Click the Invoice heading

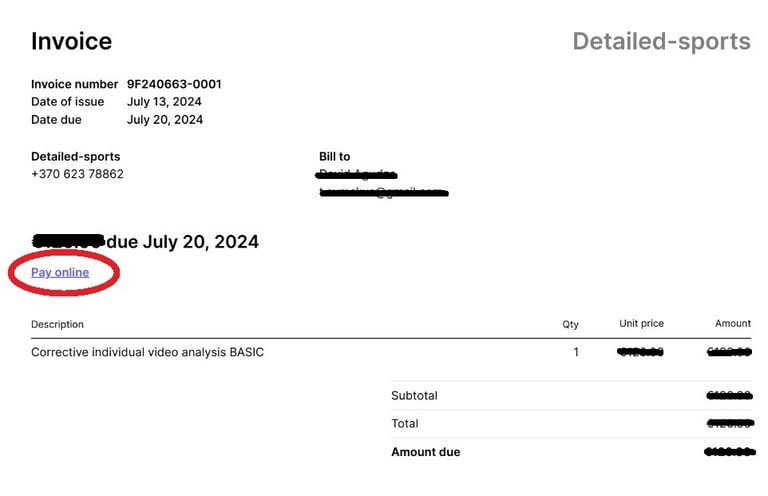point(72,41)
